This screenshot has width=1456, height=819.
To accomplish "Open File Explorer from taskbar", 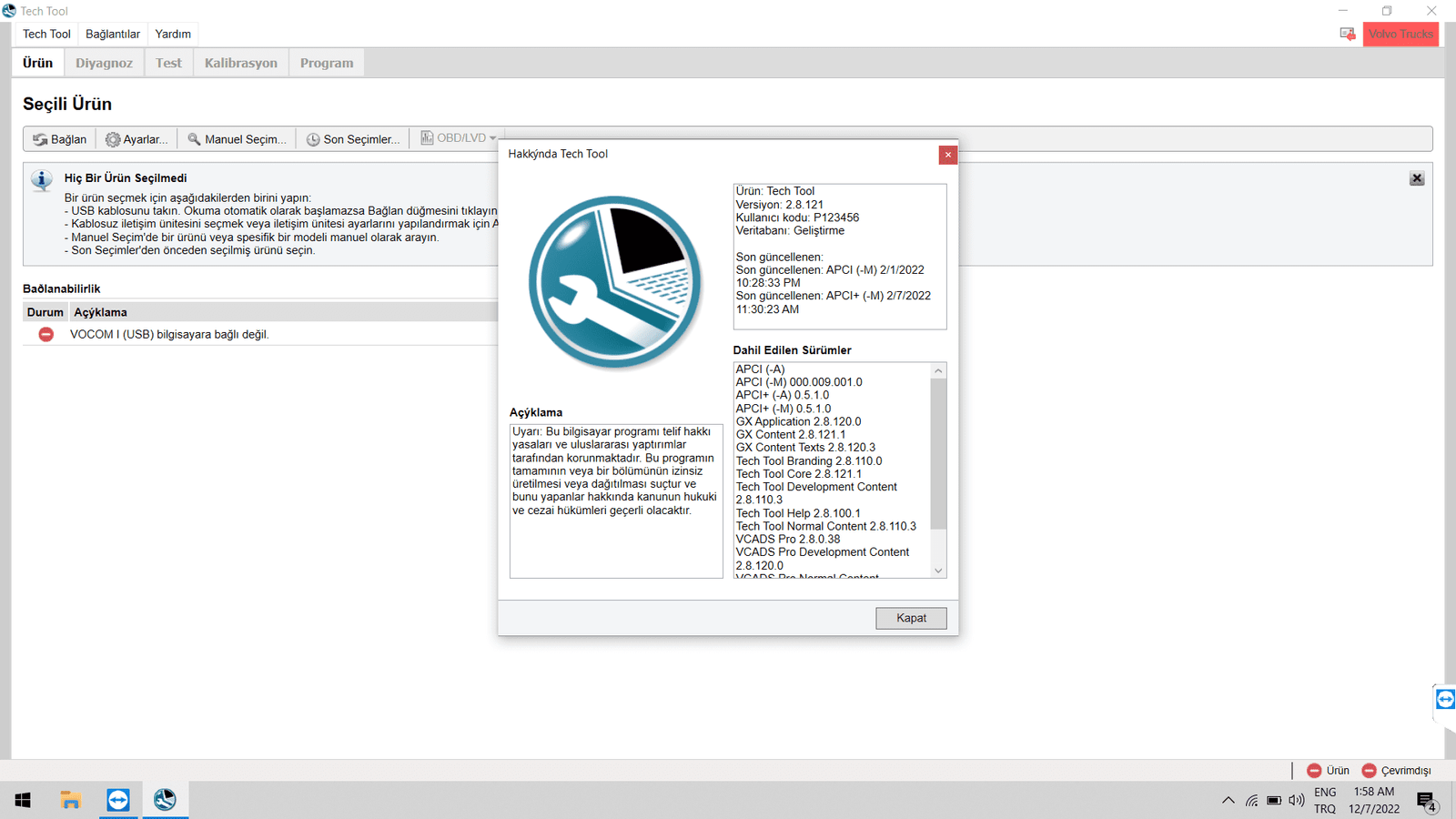I will (71, 800).
